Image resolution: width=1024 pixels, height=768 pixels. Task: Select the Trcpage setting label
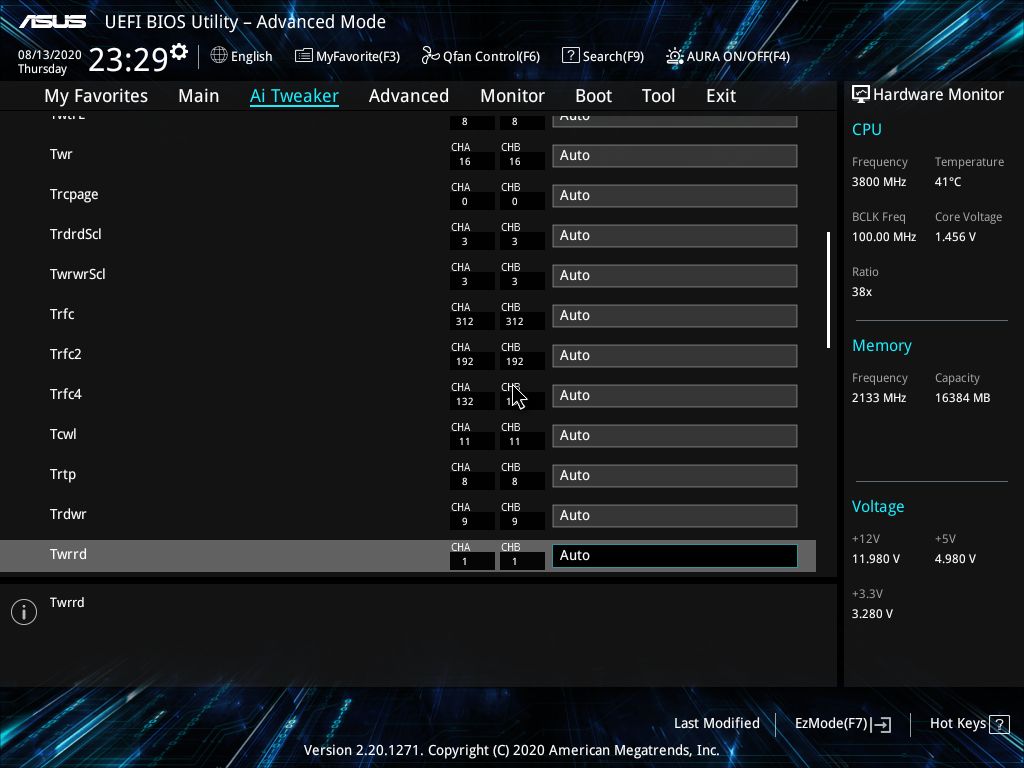[74, 195]
